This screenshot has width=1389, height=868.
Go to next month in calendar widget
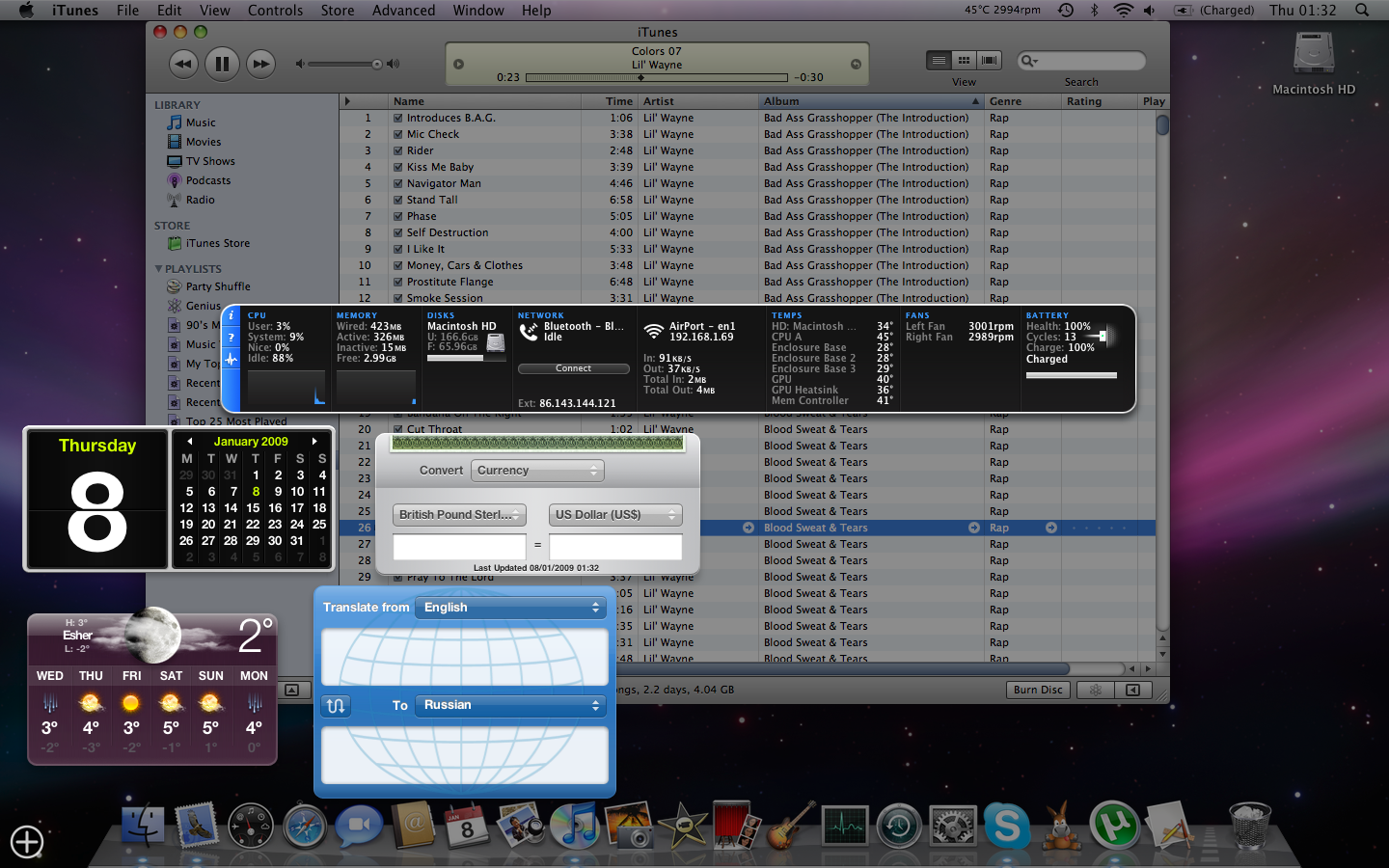[314, 442]
